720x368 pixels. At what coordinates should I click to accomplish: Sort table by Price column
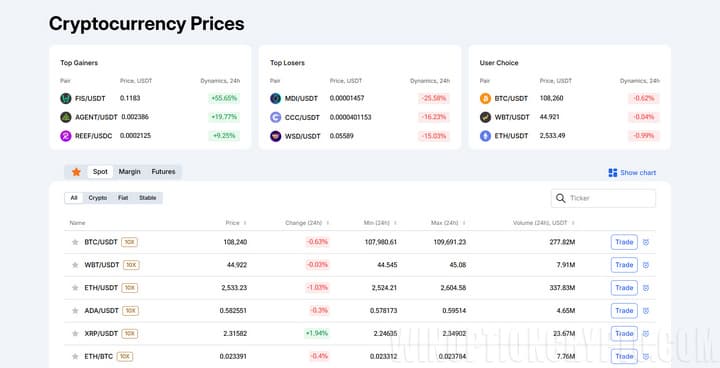(x=236, y=223)
